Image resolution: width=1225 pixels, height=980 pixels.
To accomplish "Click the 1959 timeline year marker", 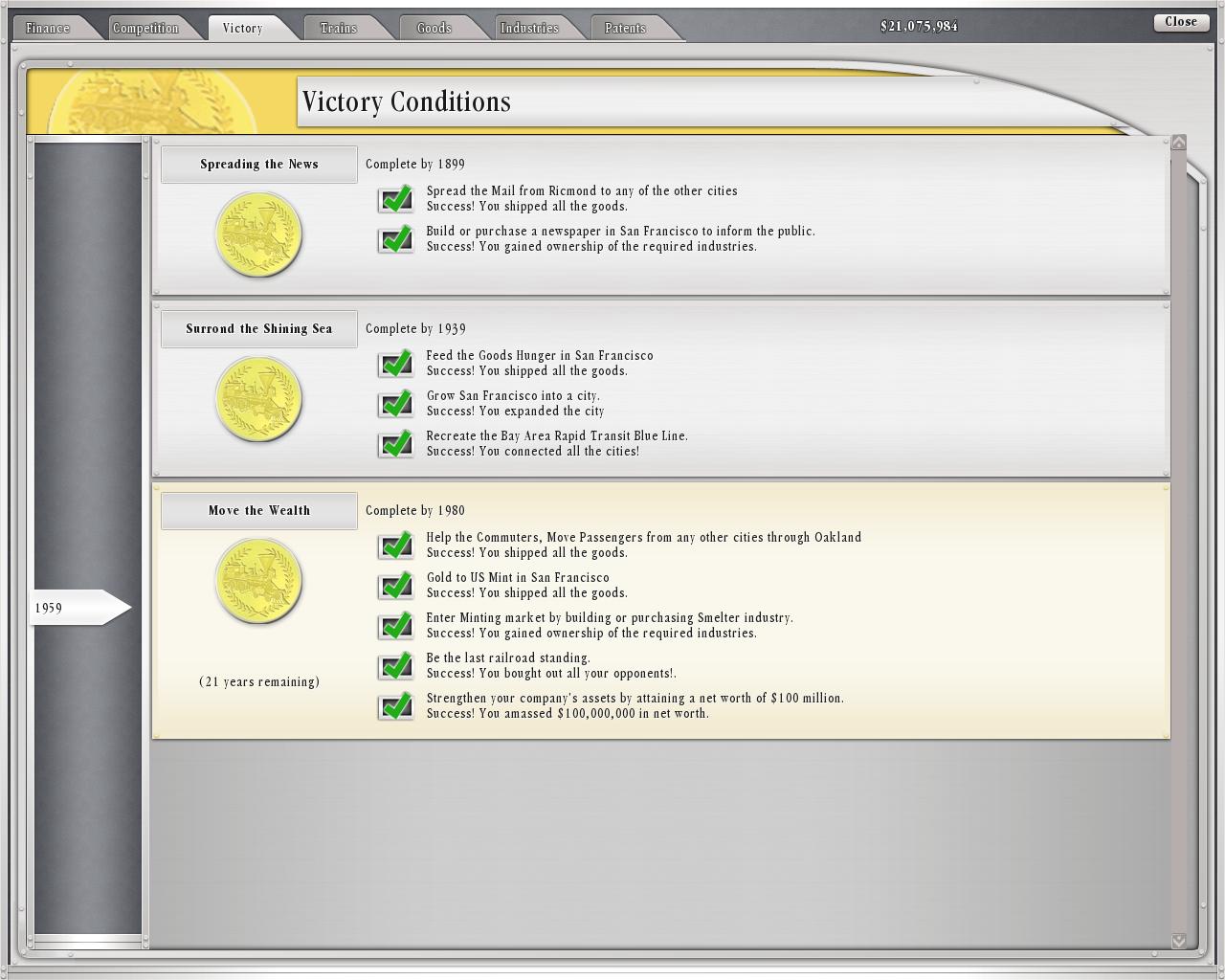I will click(80, 608).
